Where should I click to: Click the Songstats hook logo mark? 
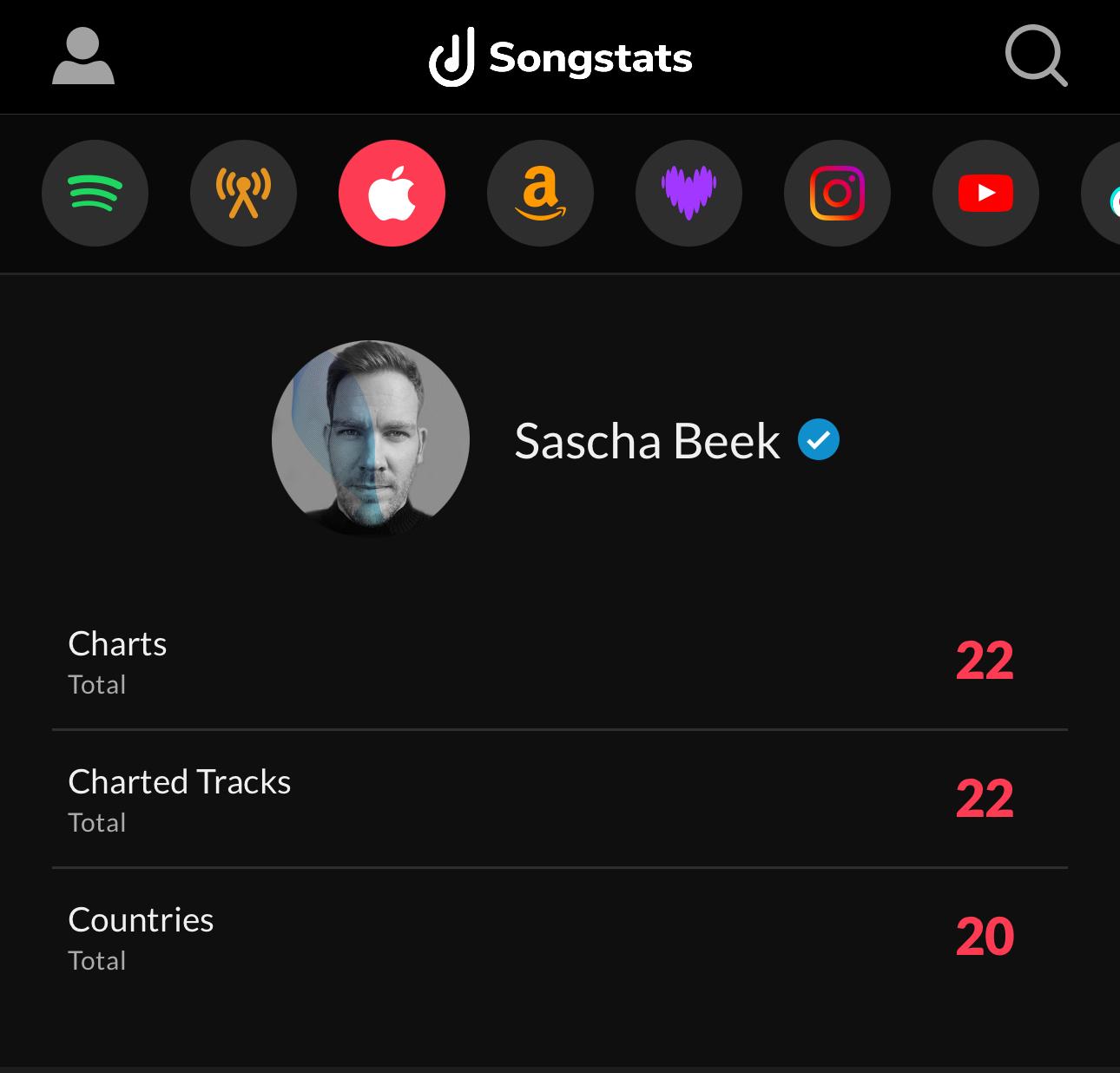451,57
